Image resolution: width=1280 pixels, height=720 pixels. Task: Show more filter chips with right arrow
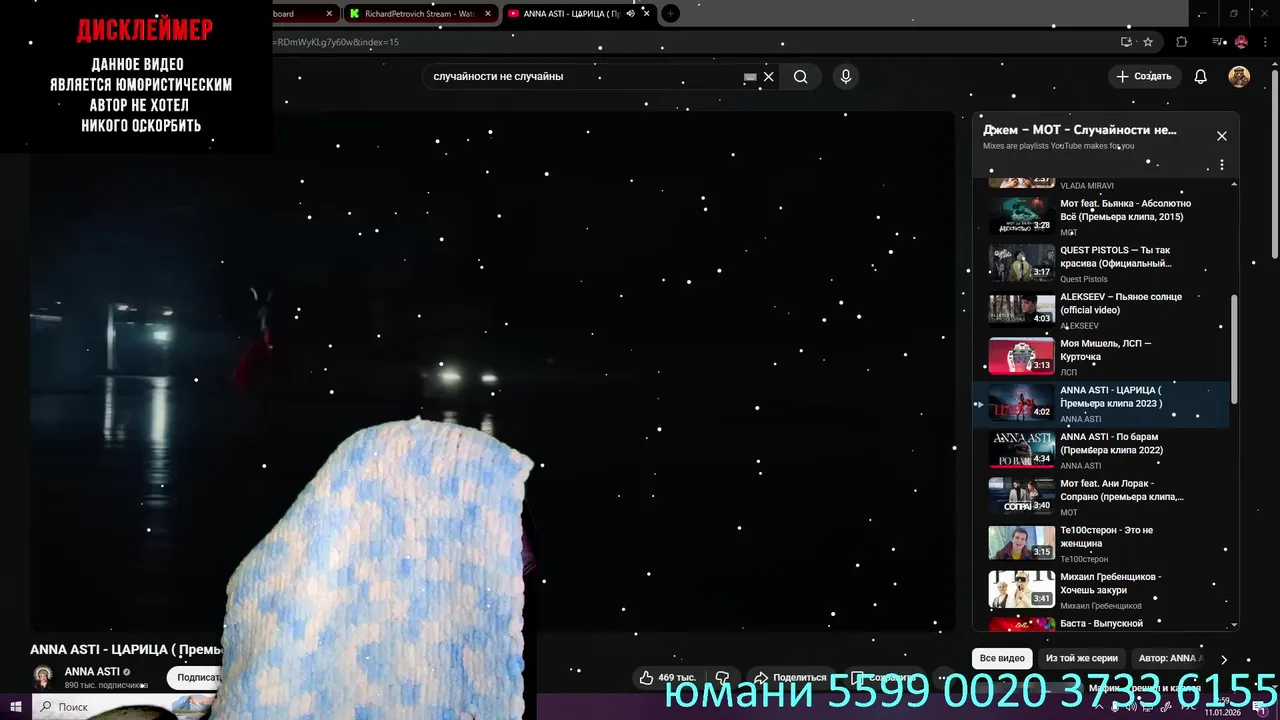[x=1223, y=660]
